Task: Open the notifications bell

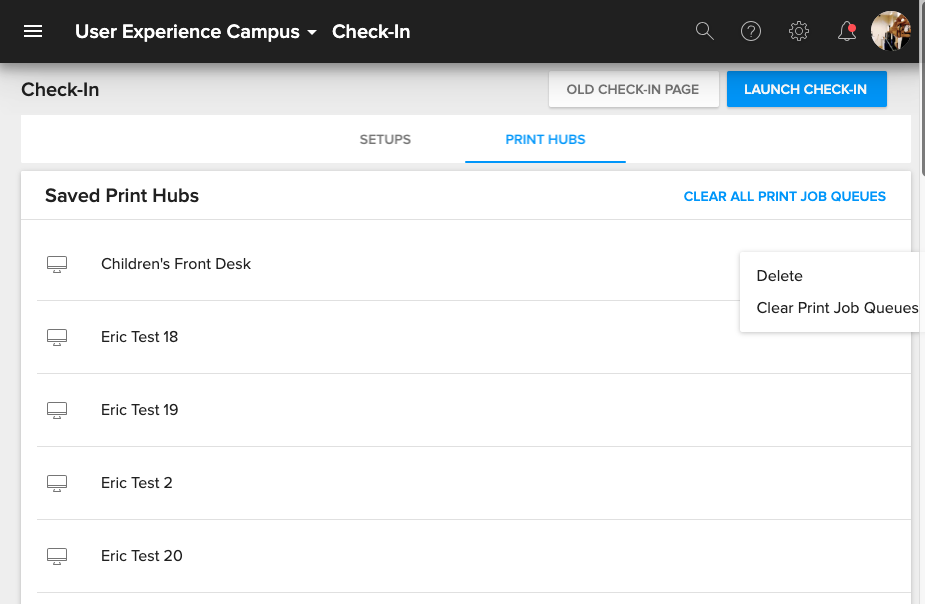Action: pyautogui.click(x=847, y=31)
